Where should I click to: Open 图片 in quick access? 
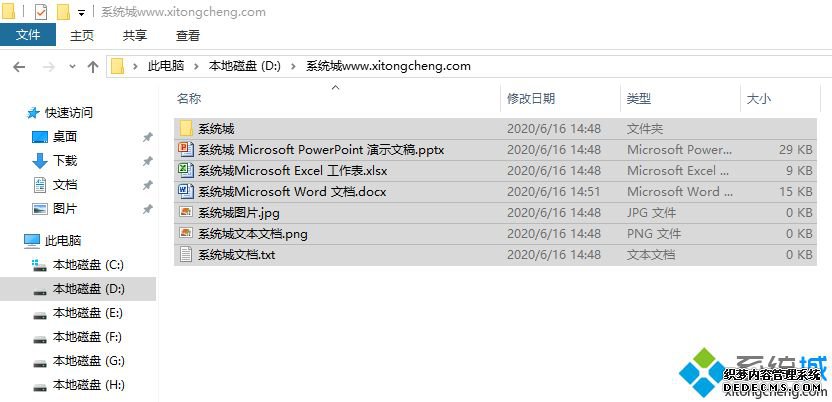coord(65,209)
